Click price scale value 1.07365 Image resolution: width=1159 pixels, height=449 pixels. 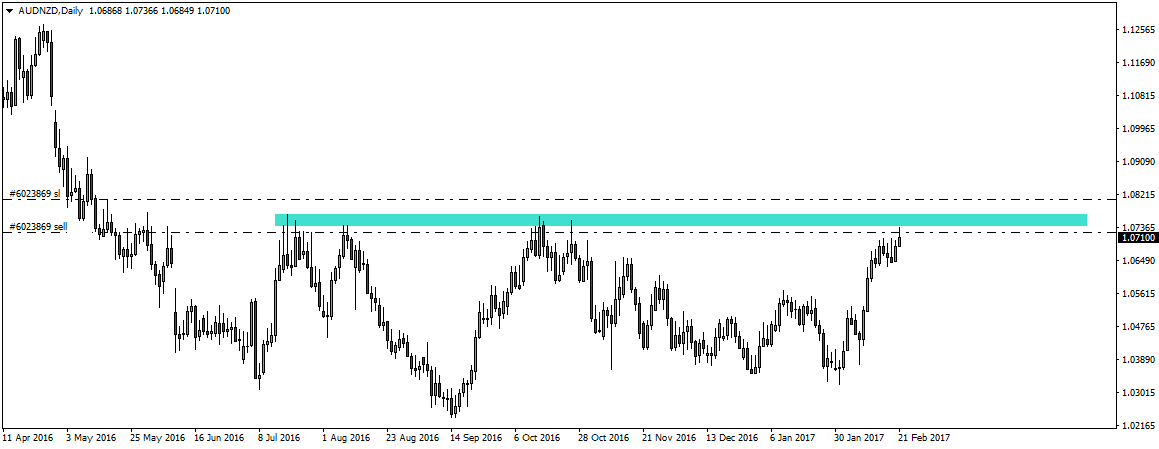[1138, 227]
